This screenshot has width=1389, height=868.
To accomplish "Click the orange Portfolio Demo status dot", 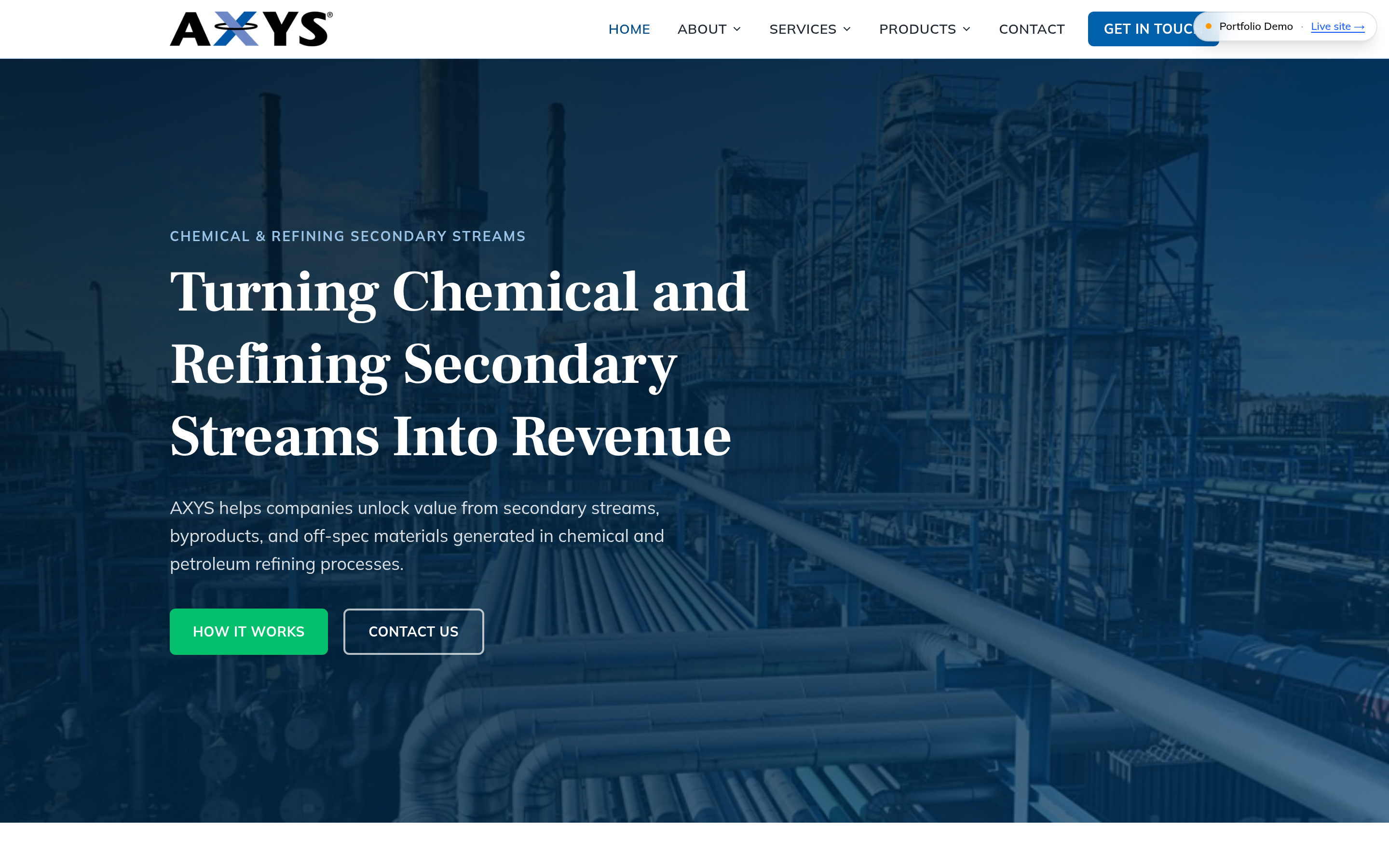I will pos(1208,27).
